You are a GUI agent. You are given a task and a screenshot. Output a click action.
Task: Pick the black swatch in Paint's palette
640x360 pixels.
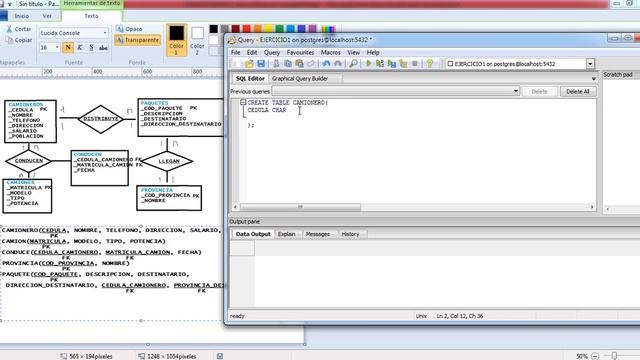(213, 29)
